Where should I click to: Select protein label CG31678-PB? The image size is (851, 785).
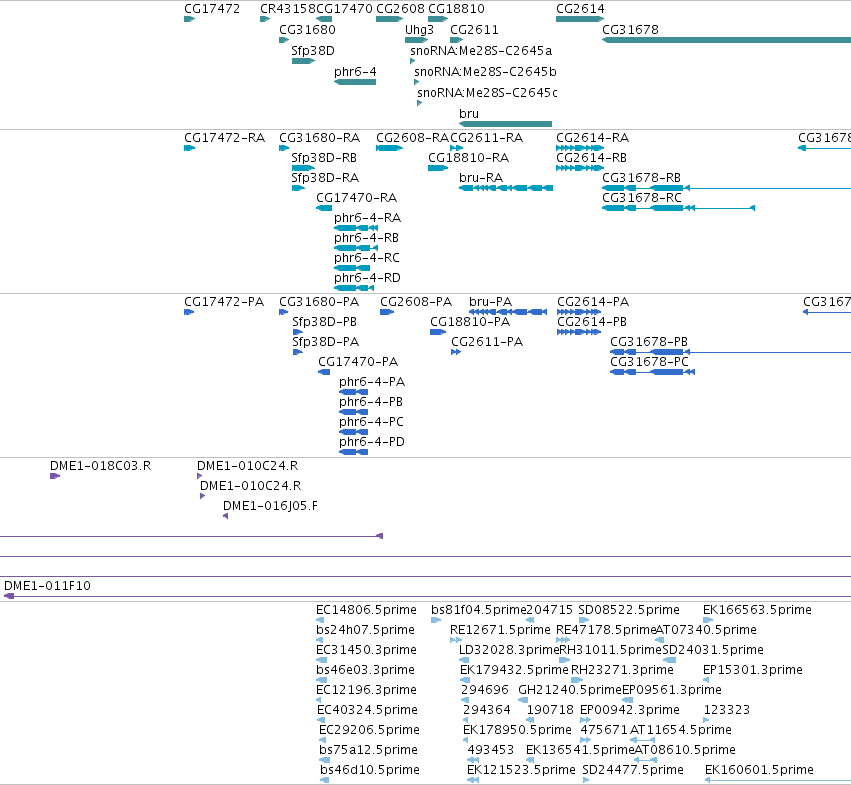pos(649,342)
